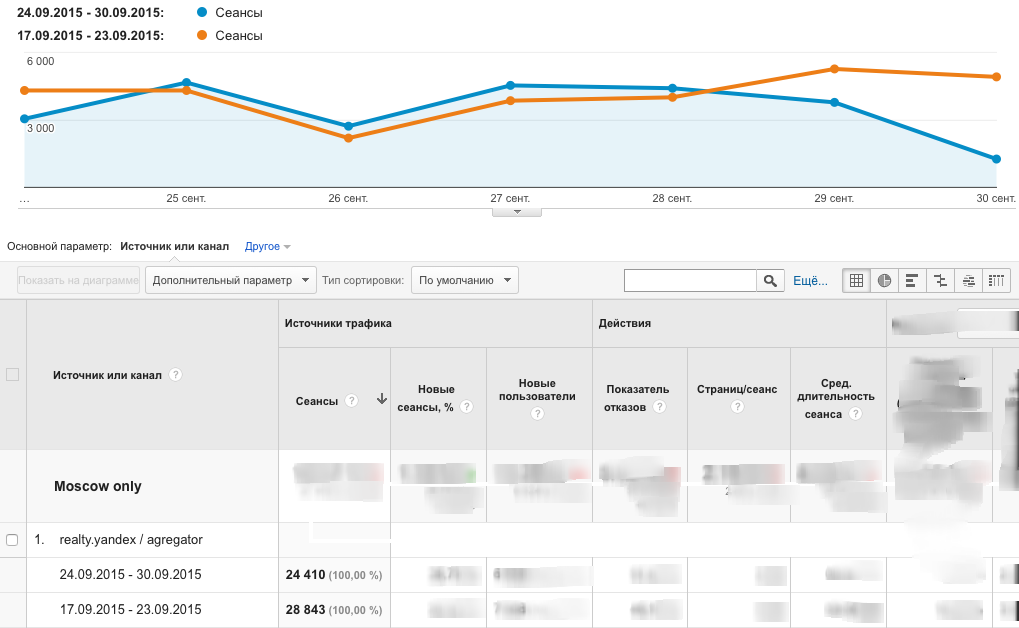Click the blue Сеансы legend dot

(x=202, y=12)
